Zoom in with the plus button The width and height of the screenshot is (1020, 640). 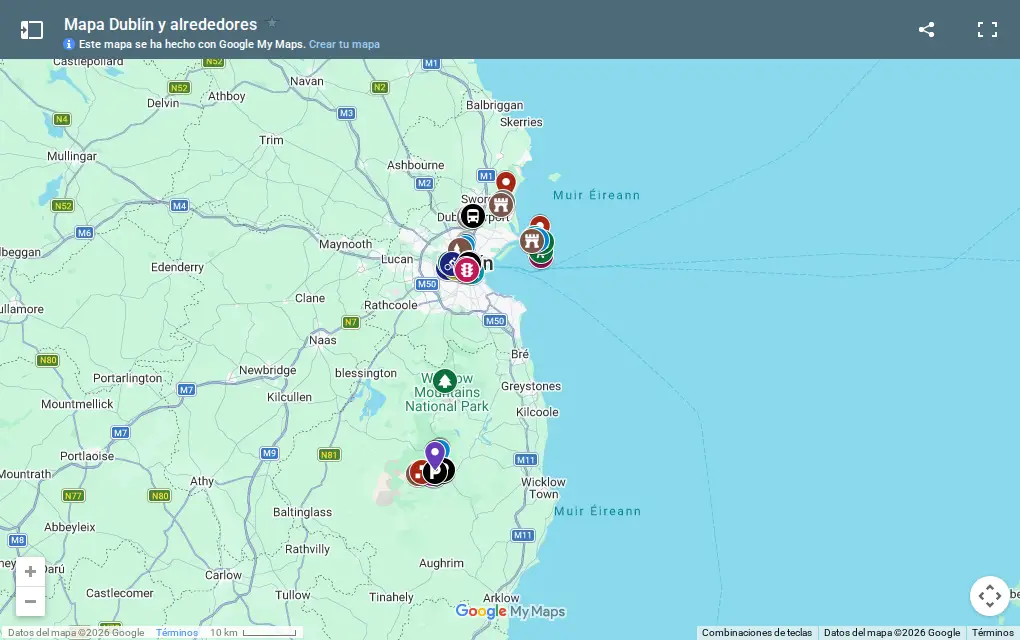click(30, 572)
